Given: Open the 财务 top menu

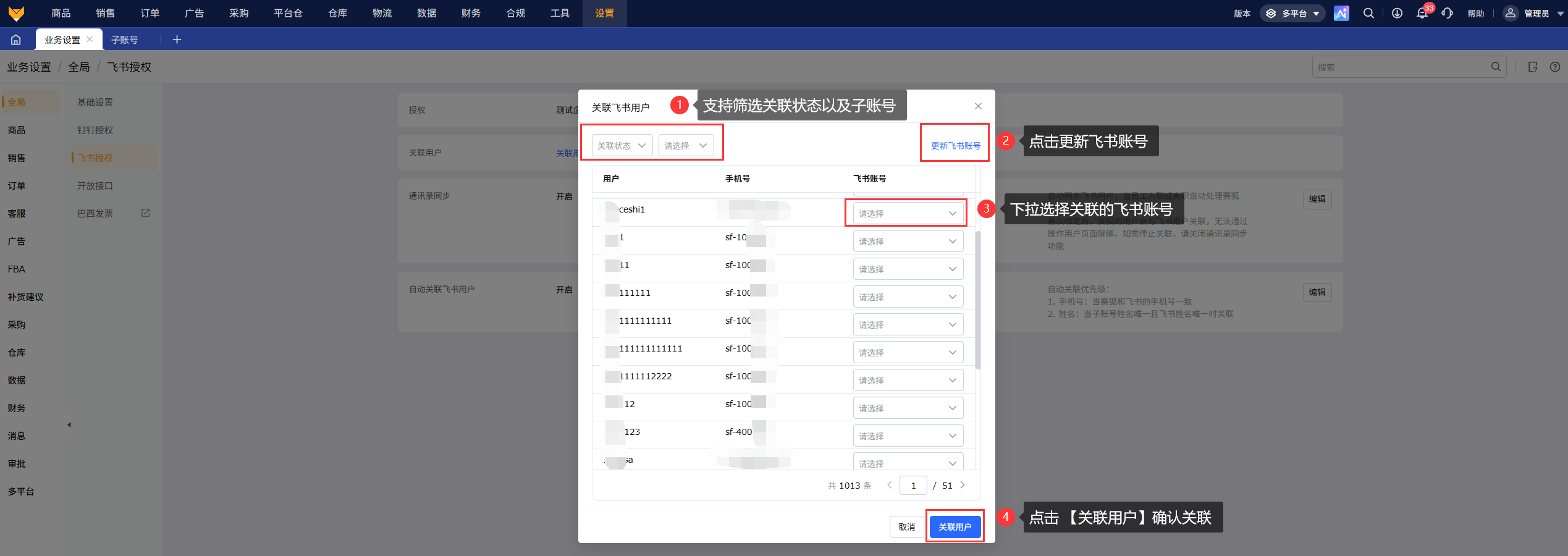Looking at the screenshot, I should coord(471,13).
